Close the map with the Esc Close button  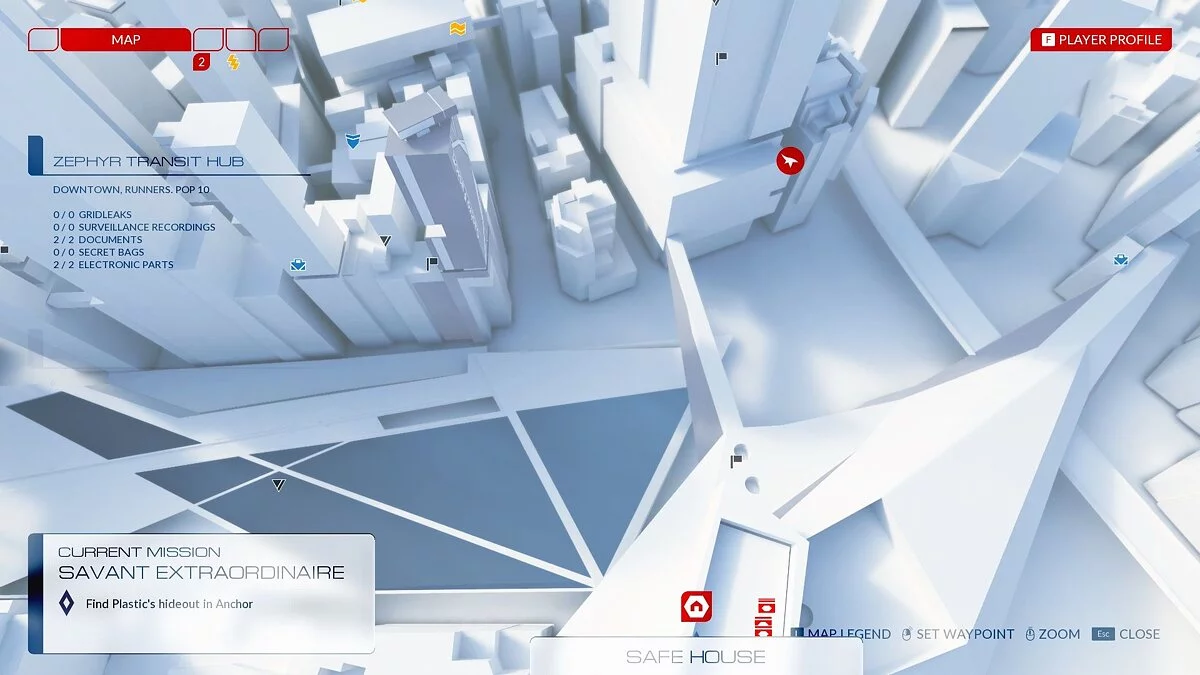(x=1126, y=634)
